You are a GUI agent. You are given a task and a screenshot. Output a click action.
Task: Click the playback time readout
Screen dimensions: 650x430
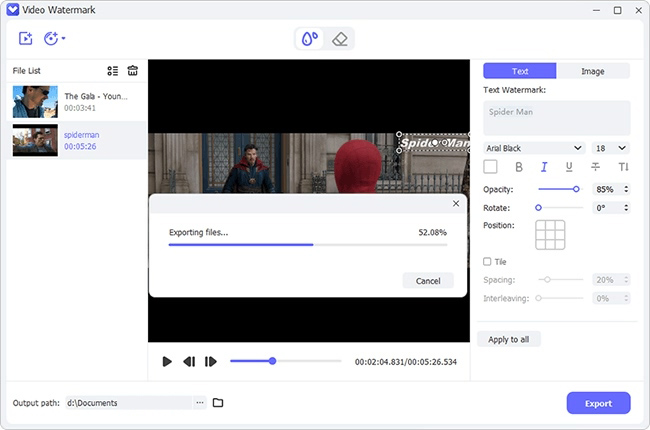[x=405, y=362]
